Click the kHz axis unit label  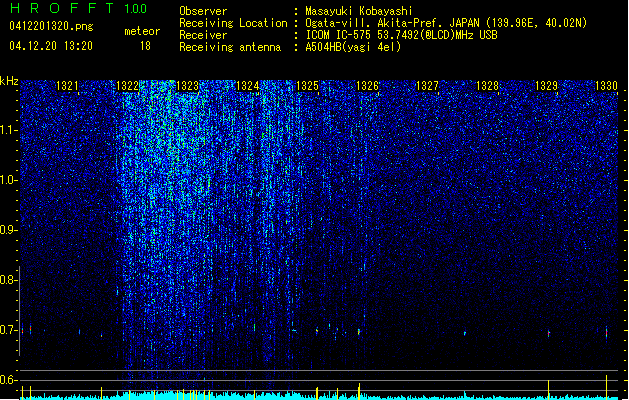(x=9, y=81)
